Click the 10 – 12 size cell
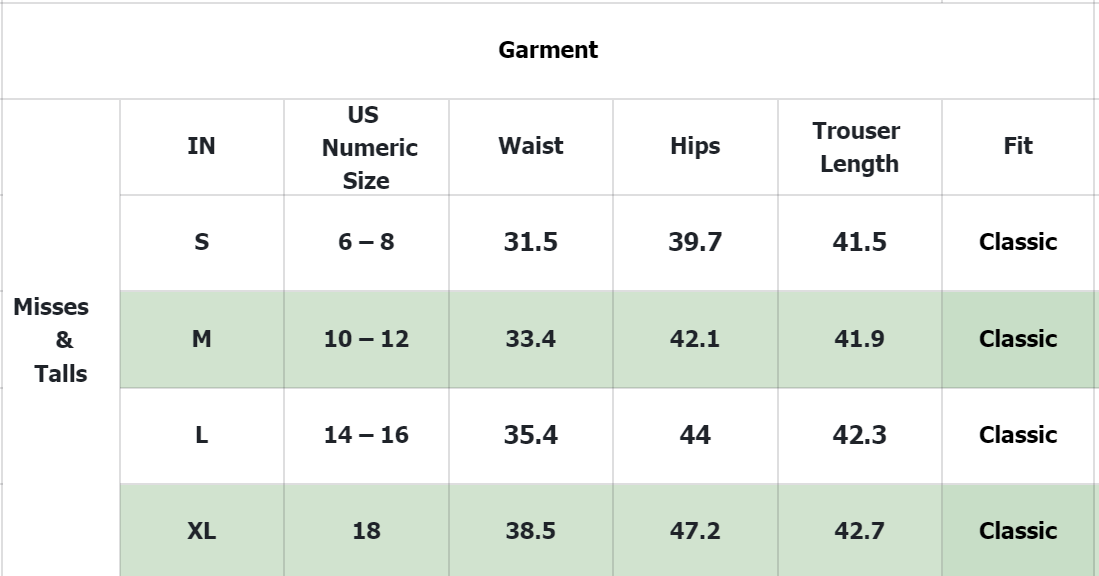 click(367, 339)
